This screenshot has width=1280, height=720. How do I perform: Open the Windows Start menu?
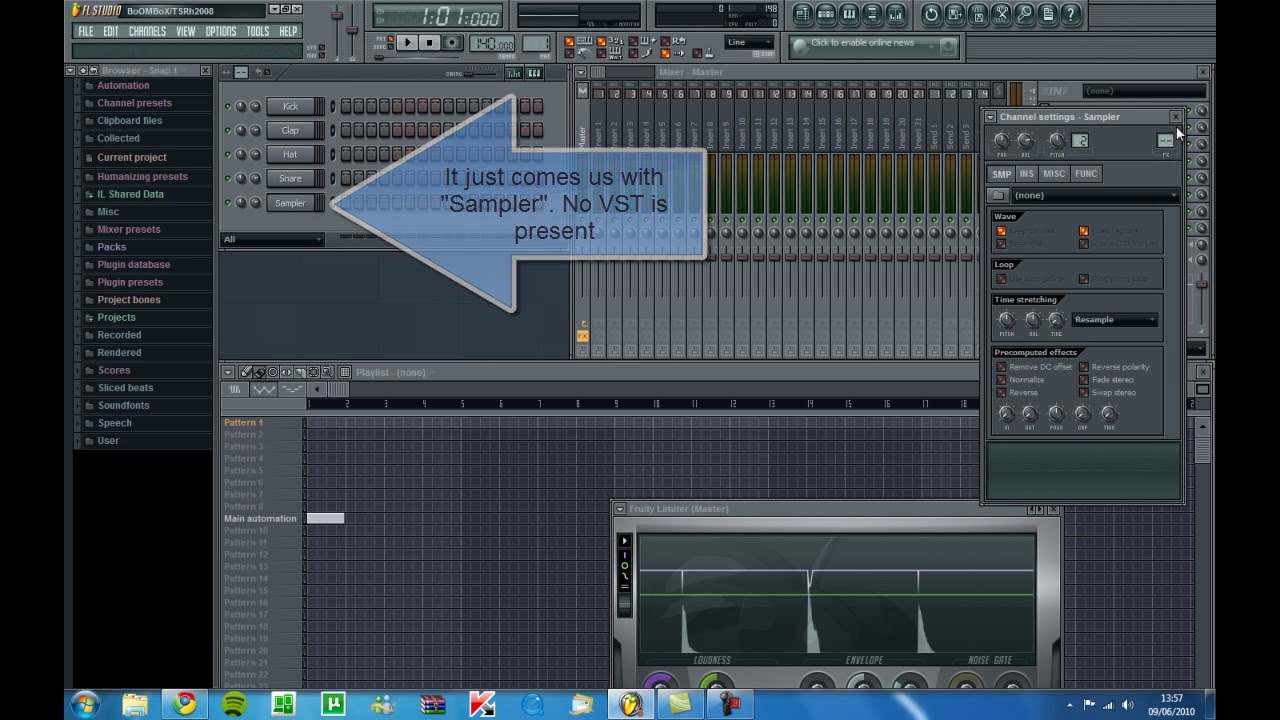click(85, 704)
